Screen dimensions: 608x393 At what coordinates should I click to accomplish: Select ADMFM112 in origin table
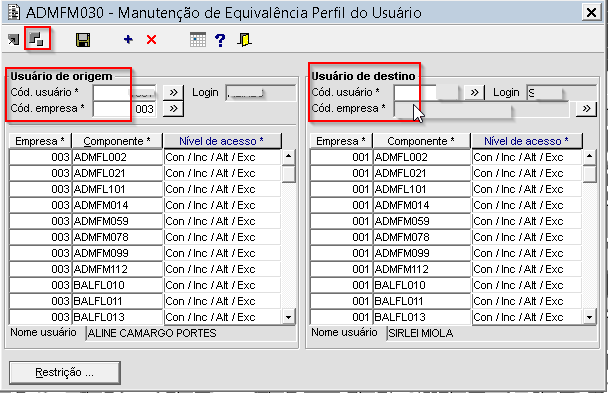117,269
